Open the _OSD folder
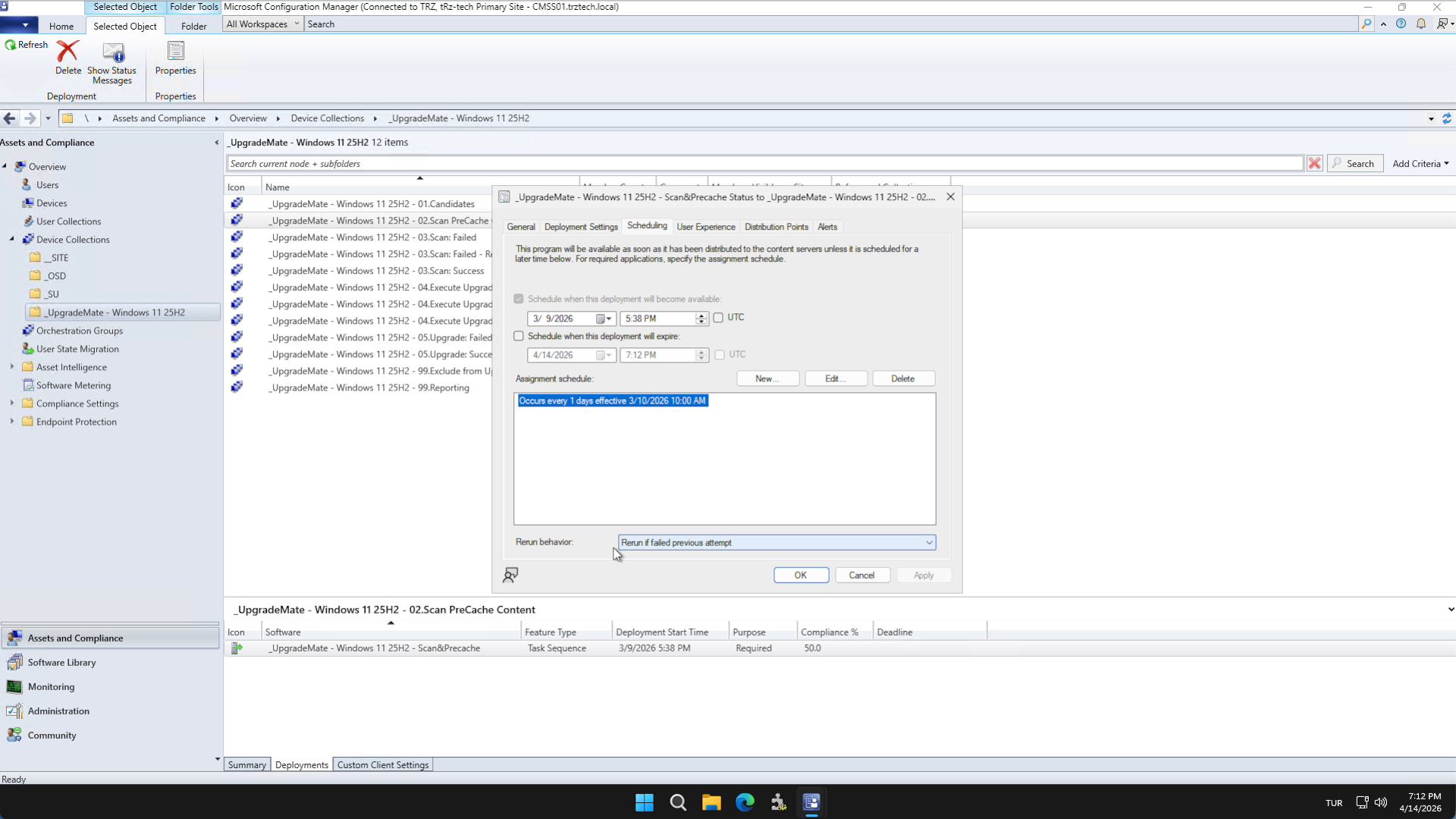 [56, 276]
